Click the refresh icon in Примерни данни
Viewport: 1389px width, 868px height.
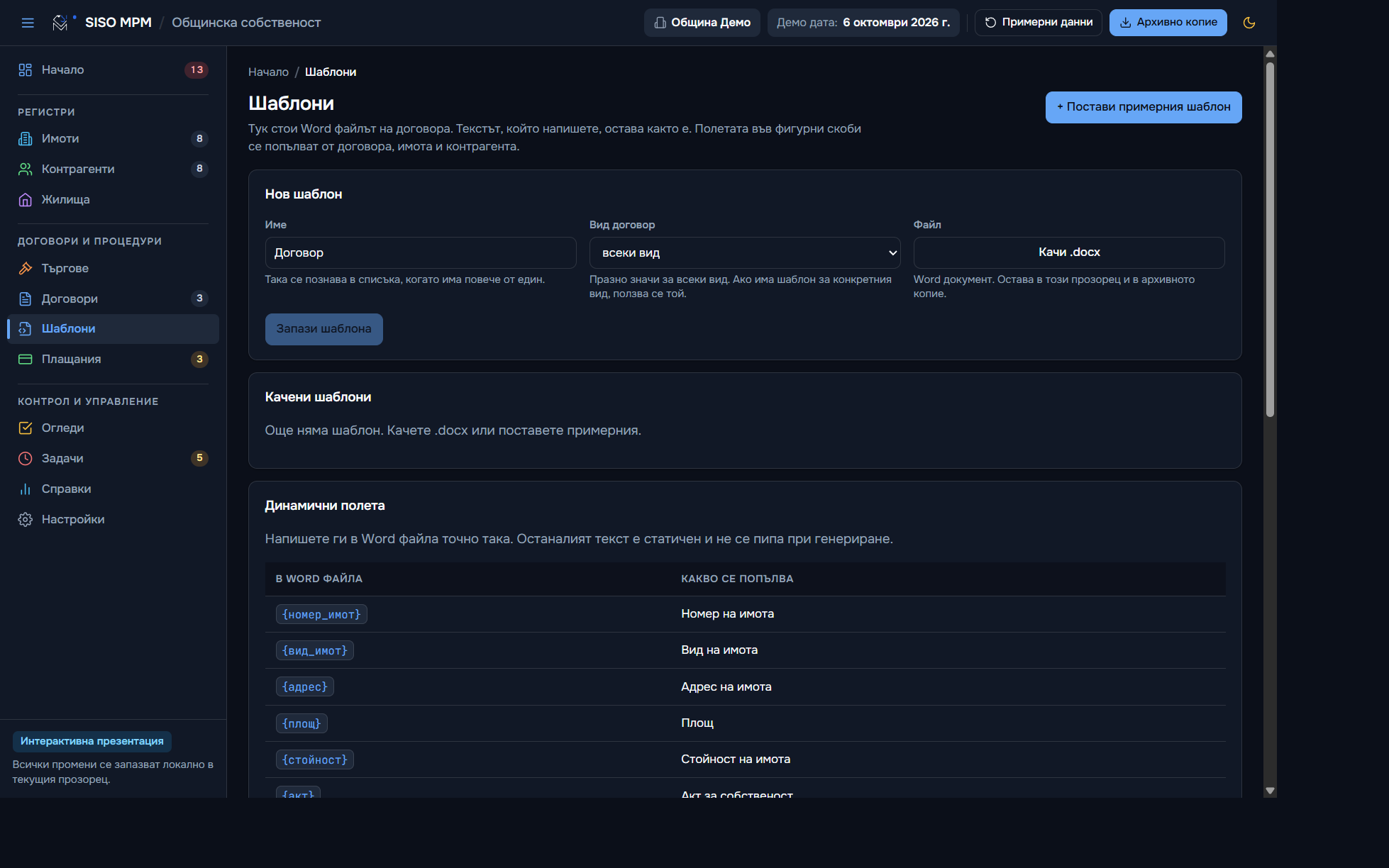click(990, 23)
